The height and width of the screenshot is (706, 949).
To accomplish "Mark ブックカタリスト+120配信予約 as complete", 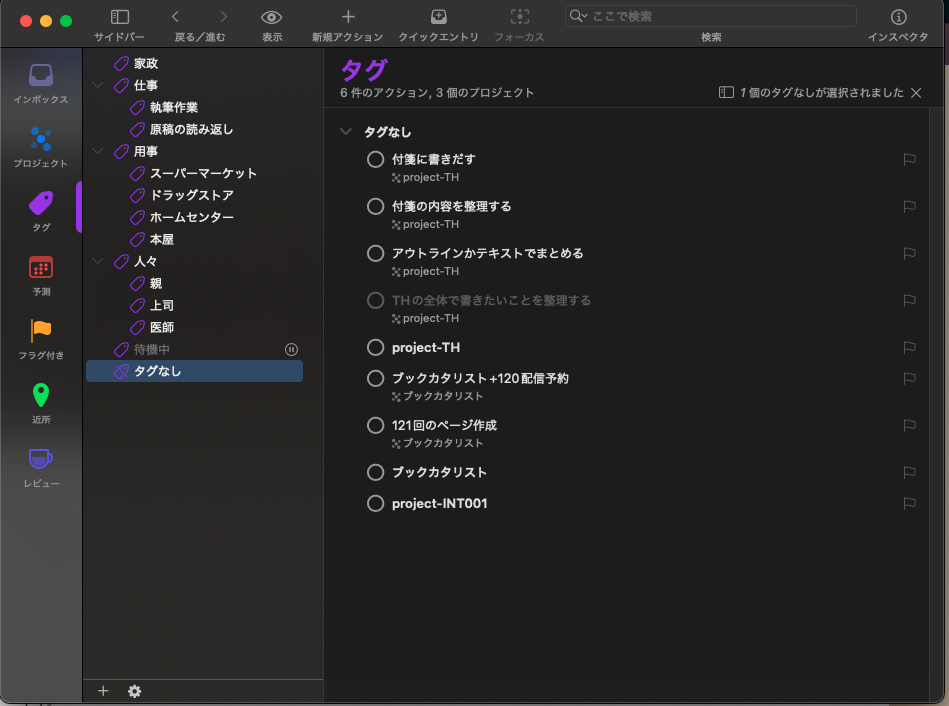I will 375,378.
